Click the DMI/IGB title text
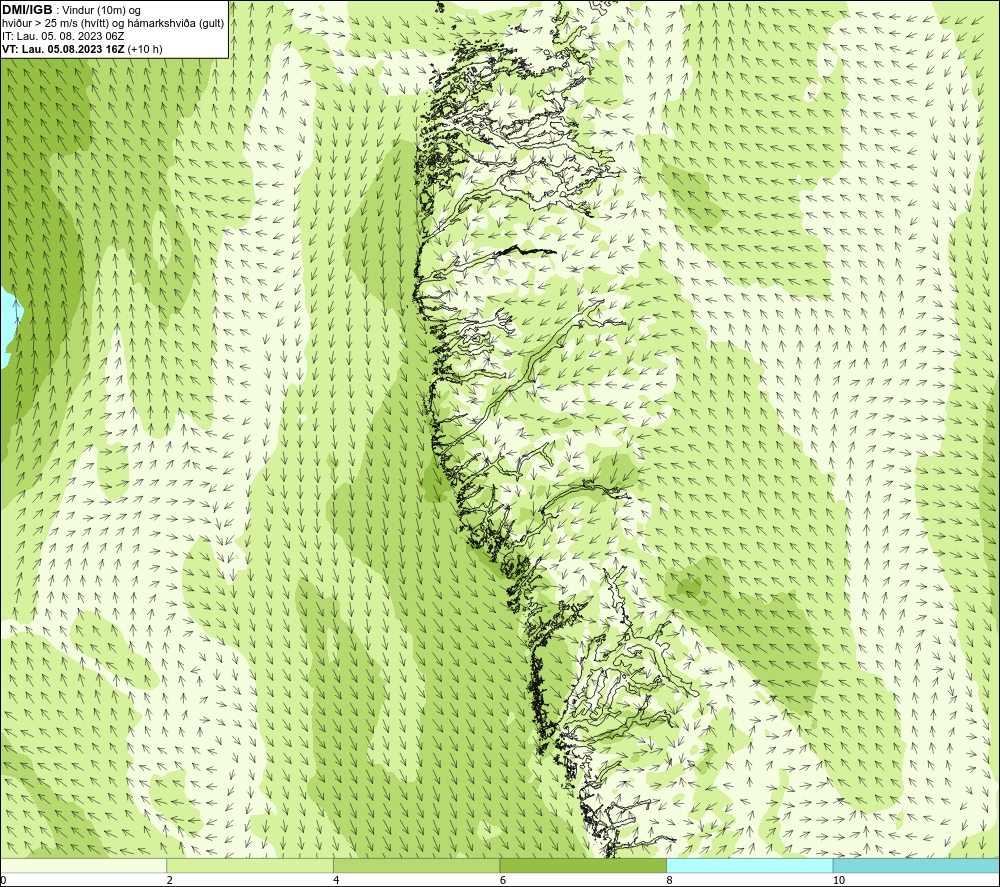Screen dimensions: 1000x887 point(27,10)
